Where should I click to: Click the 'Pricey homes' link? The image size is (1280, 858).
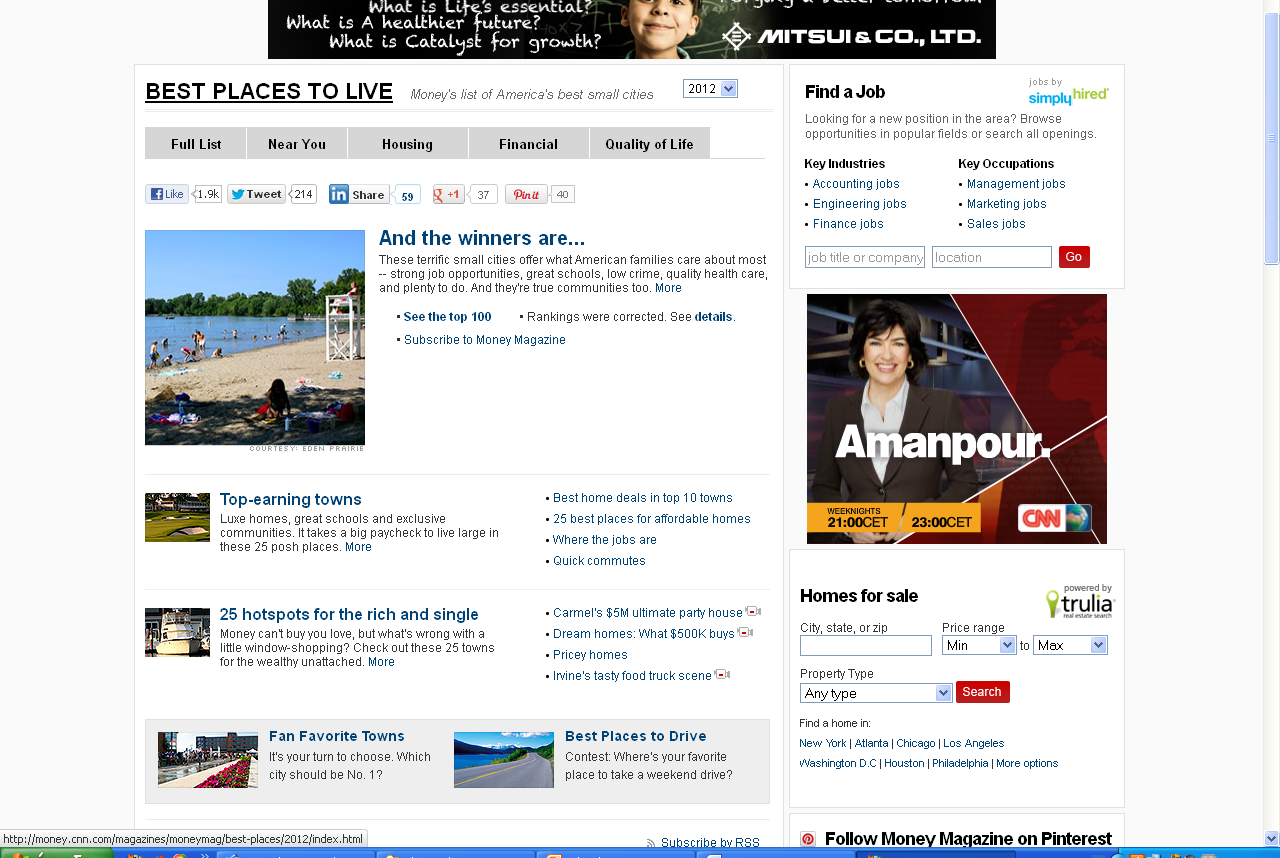click(590, 655)
